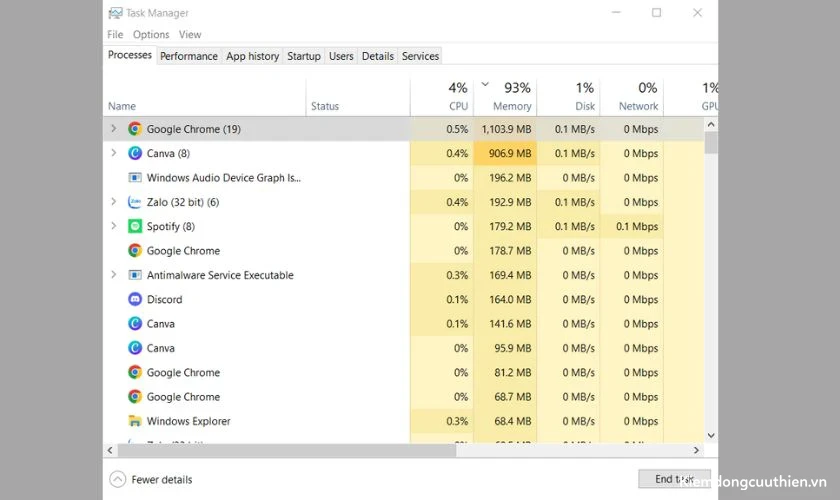Image resolution: width=840 pixels, height=500 pixels.
Task: Click the 192.9 MB memory cell
Action: coord(505,202)
